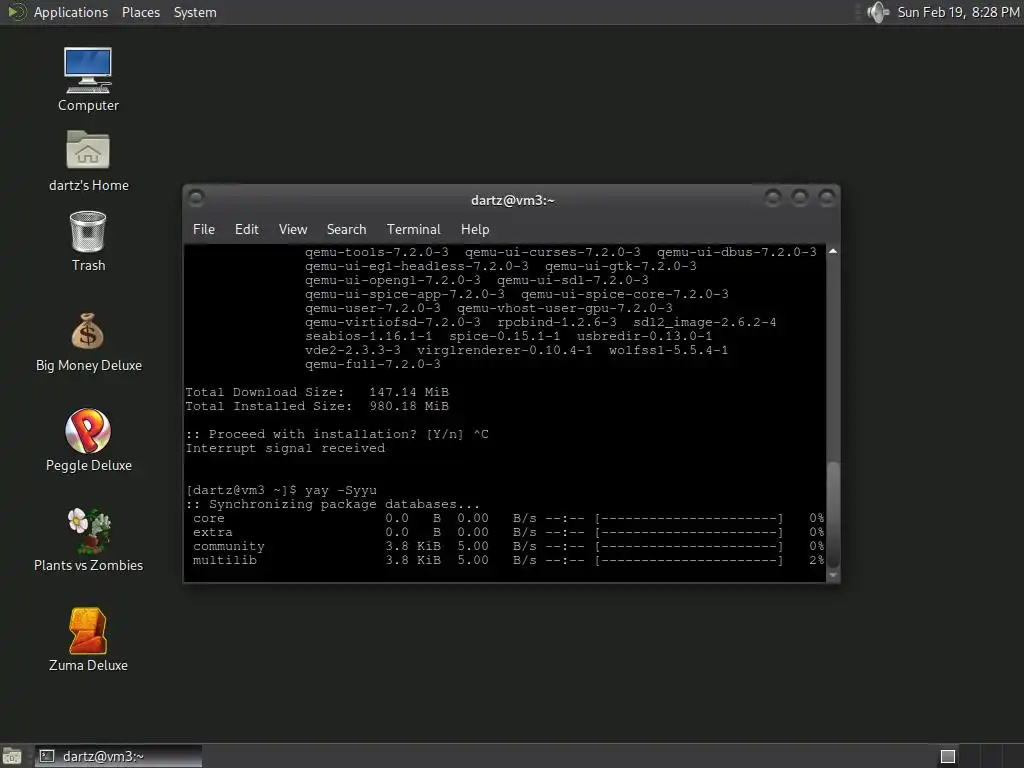This screenshot has width=1024, height=768.
Task: Click the dartz@vm3:~ taskbar button
Action: point(118,756)
